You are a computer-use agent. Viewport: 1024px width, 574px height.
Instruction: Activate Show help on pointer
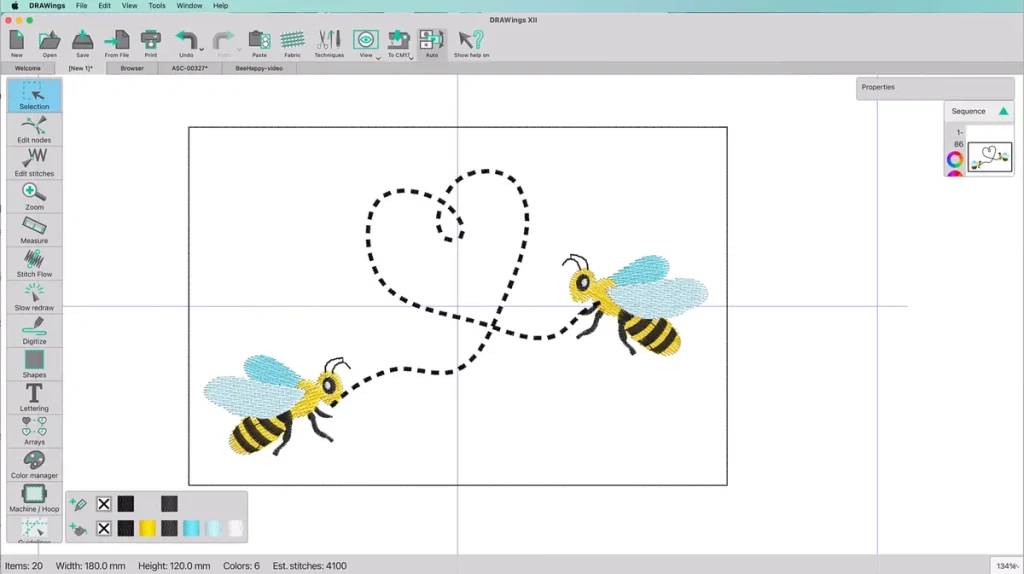(x=472, y=44)
